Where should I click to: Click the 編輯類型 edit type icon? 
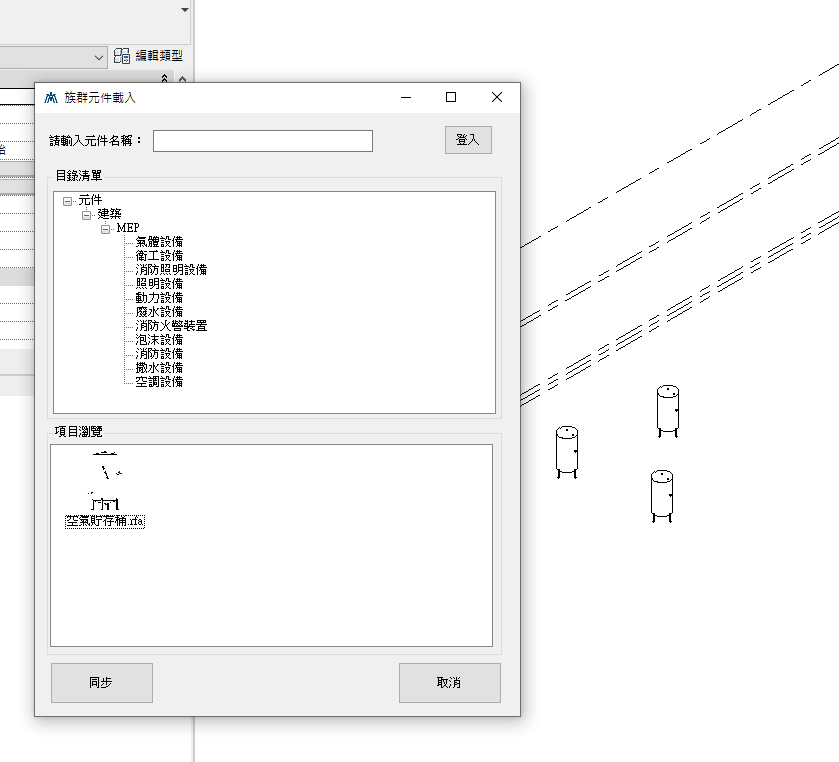(121, 57)
